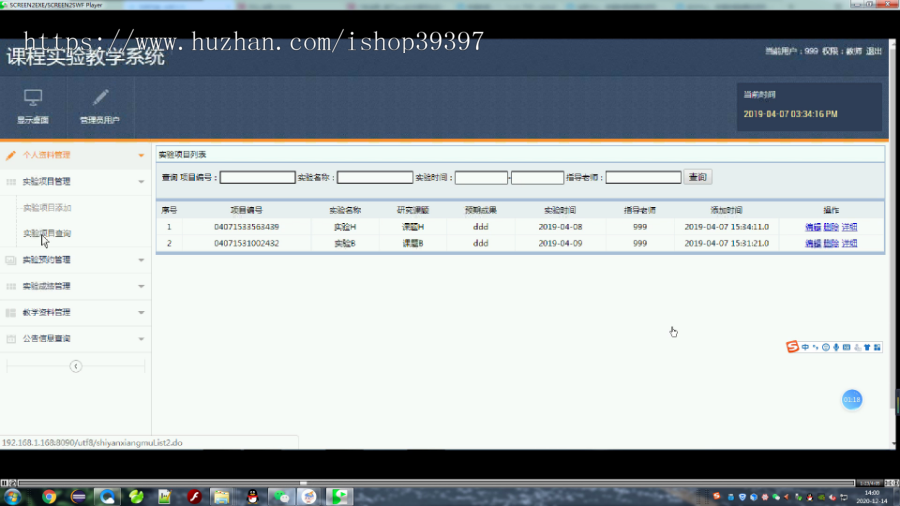This screenshot has width=900, height=506.
Task: Click the player seek bar thumb
Action: click(303, 483)
